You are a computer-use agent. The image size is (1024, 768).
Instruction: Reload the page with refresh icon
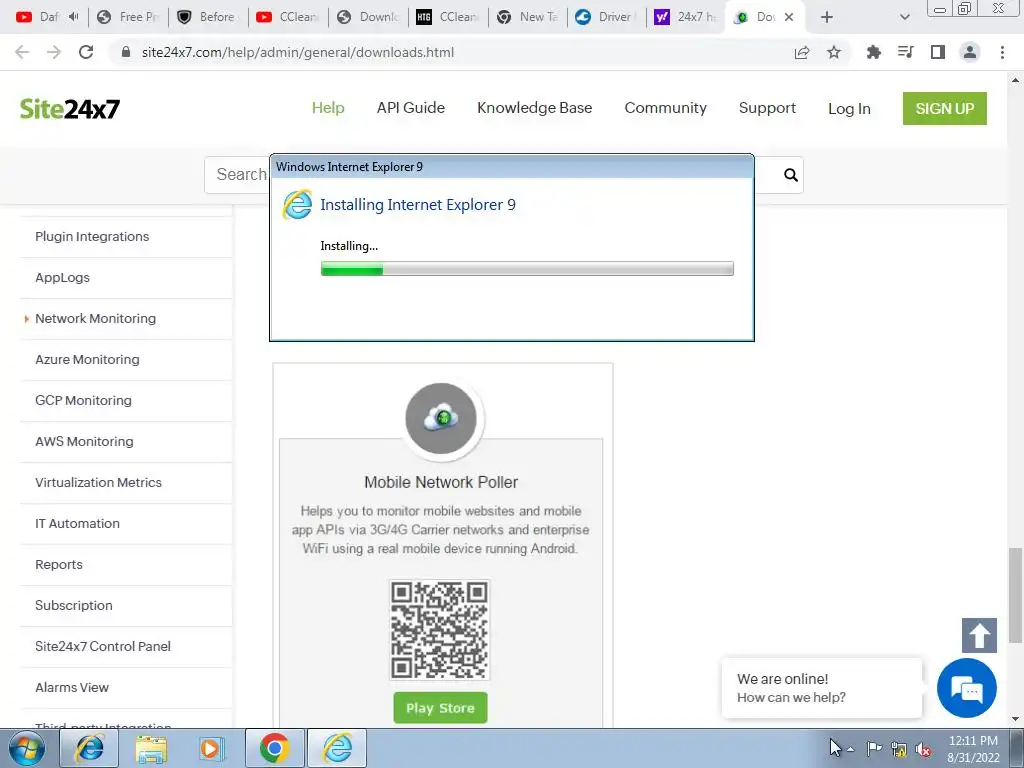tap(86, 52)
